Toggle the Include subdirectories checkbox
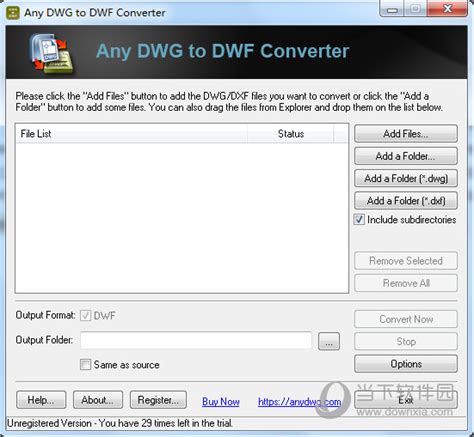 (x=359, y=220)
